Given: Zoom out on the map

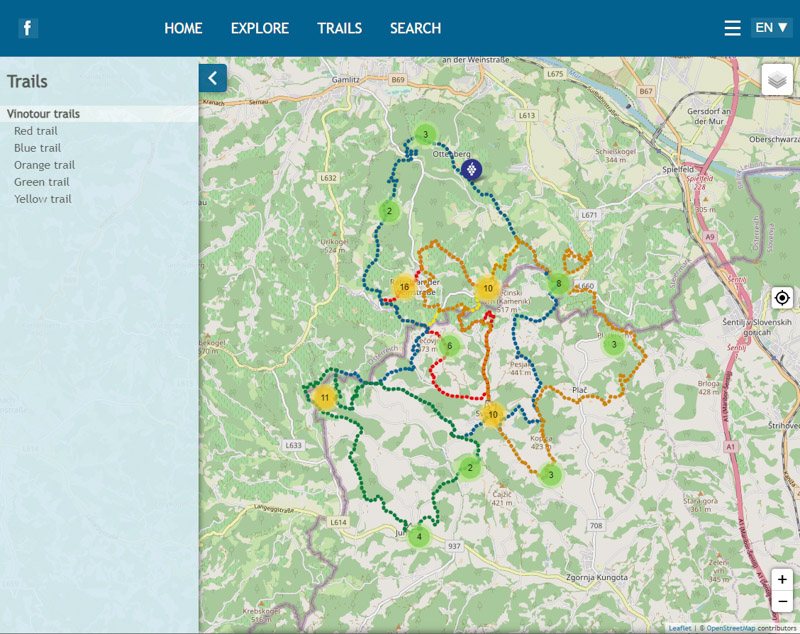Looking at the screenshot, I should pos(782,601).
